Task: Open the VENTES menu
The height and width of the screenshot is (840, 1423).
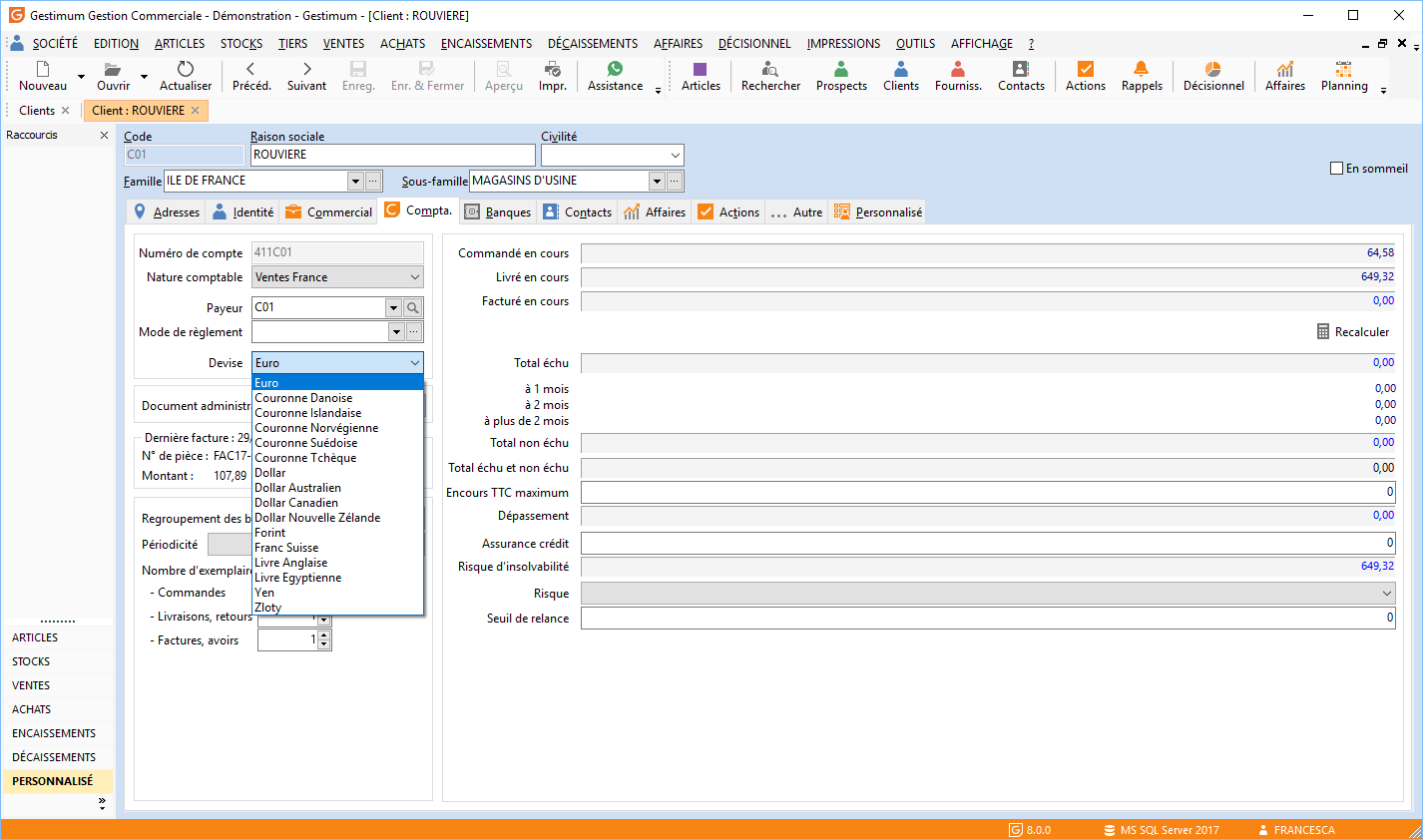Action: point(343,44)
